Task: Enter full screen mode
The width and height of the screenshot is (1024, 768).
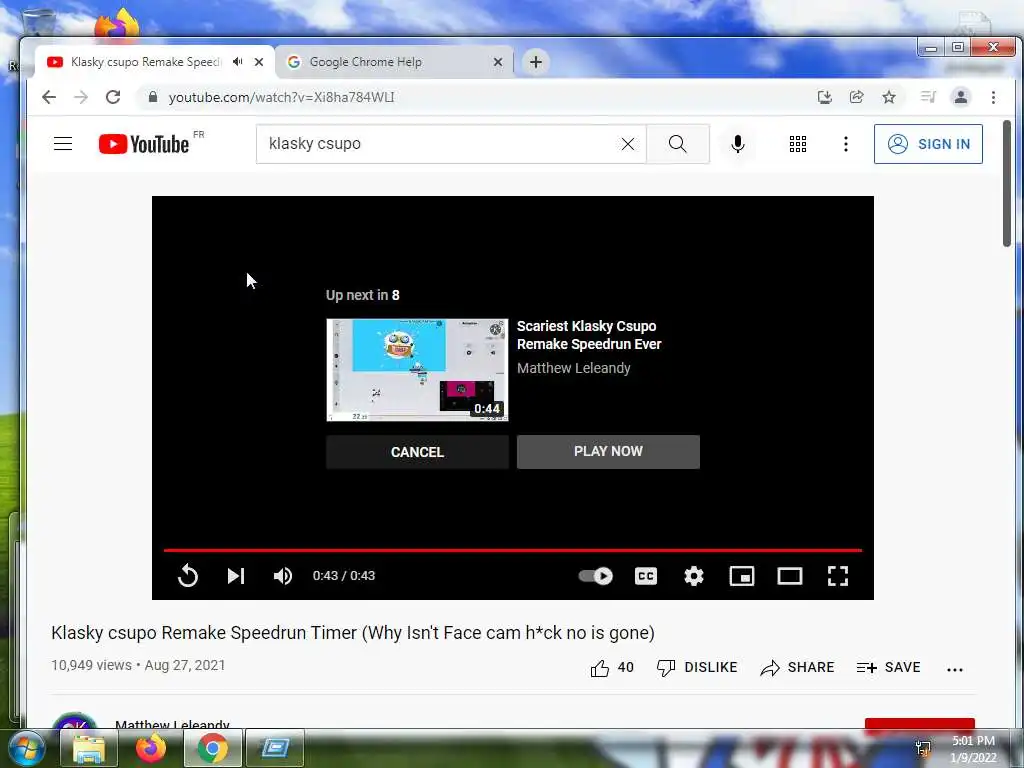Action: click(838, 576)
